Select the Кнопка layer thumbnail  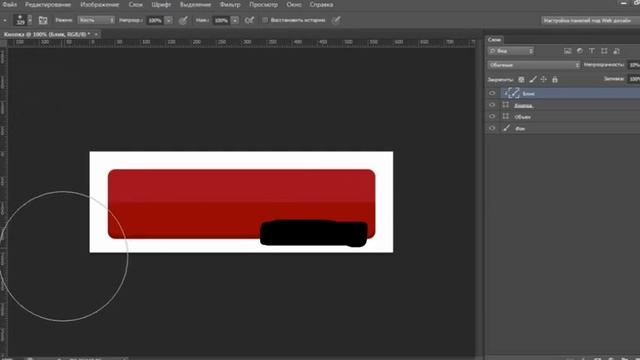tap(506, 105)
